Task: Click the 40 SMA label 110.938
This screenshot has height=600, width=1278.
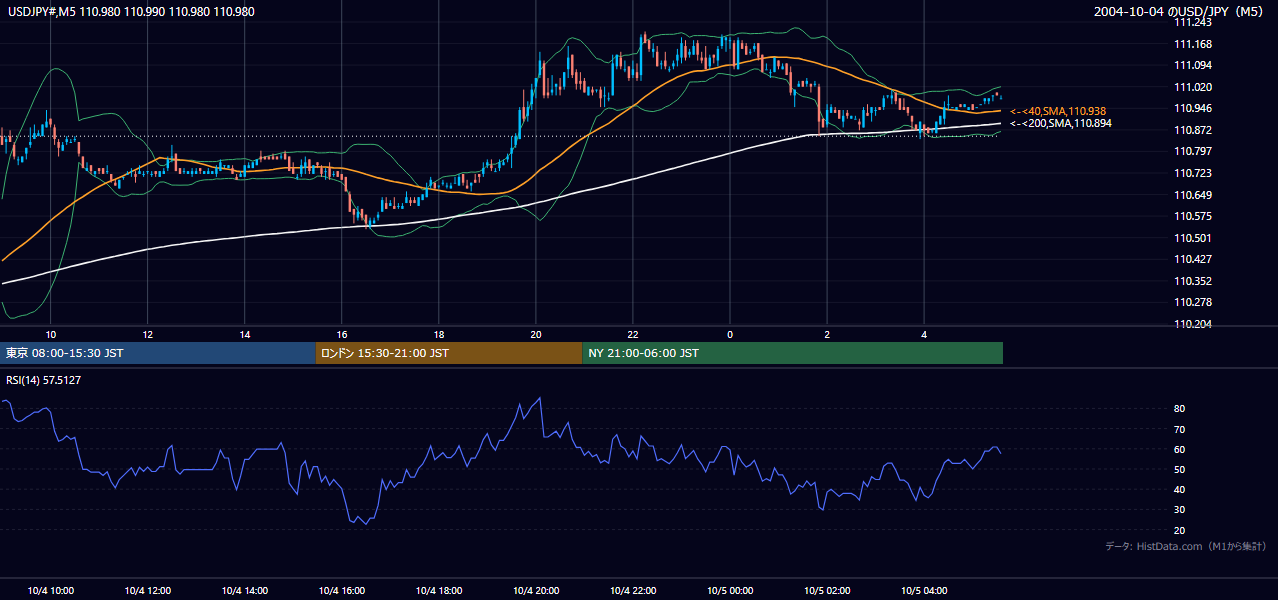Action: pyautogui.click(x=1058, y=111)
